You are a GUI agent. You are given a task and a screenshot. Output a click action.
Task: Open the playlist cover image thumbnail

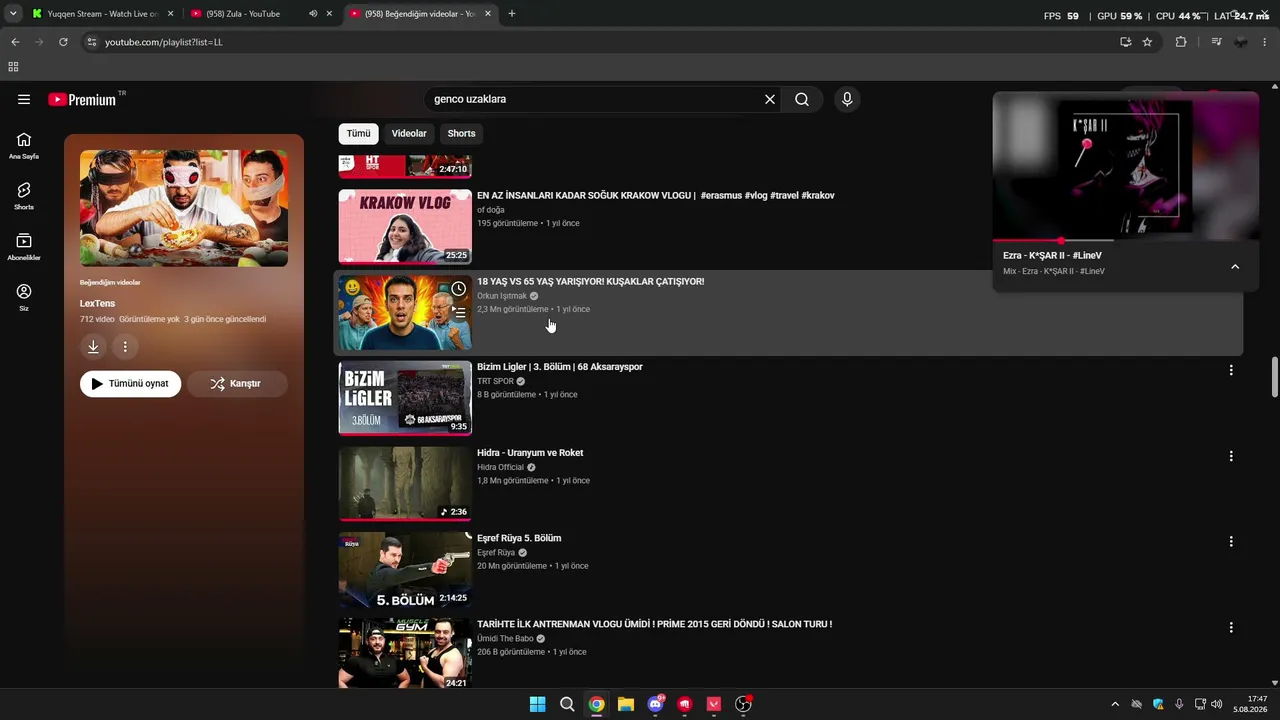tap(184, 208)
